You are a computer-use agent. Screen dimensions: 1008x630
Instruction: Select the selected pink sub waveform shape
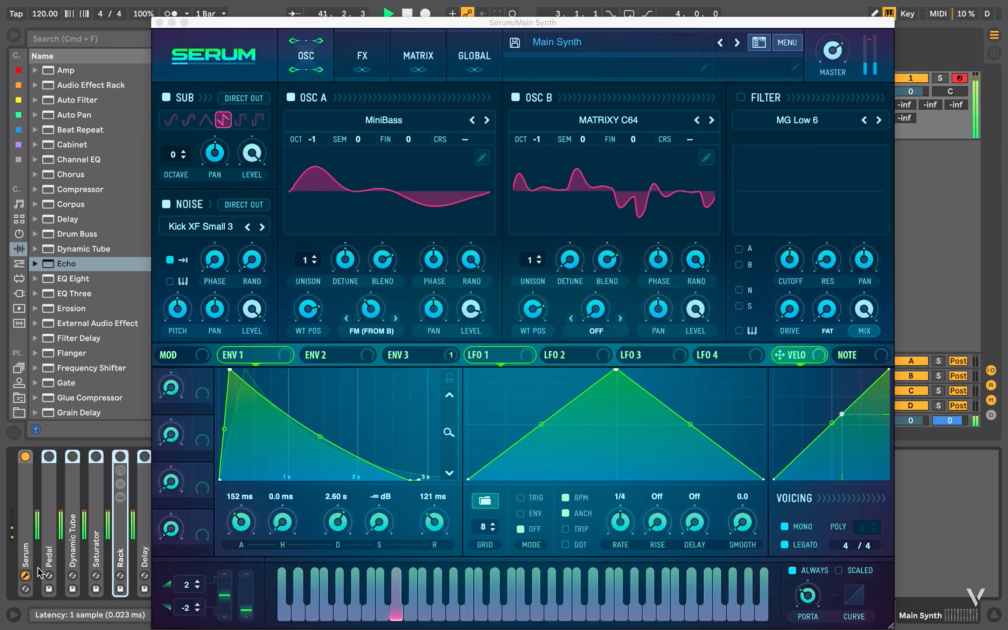click(223, 120)
